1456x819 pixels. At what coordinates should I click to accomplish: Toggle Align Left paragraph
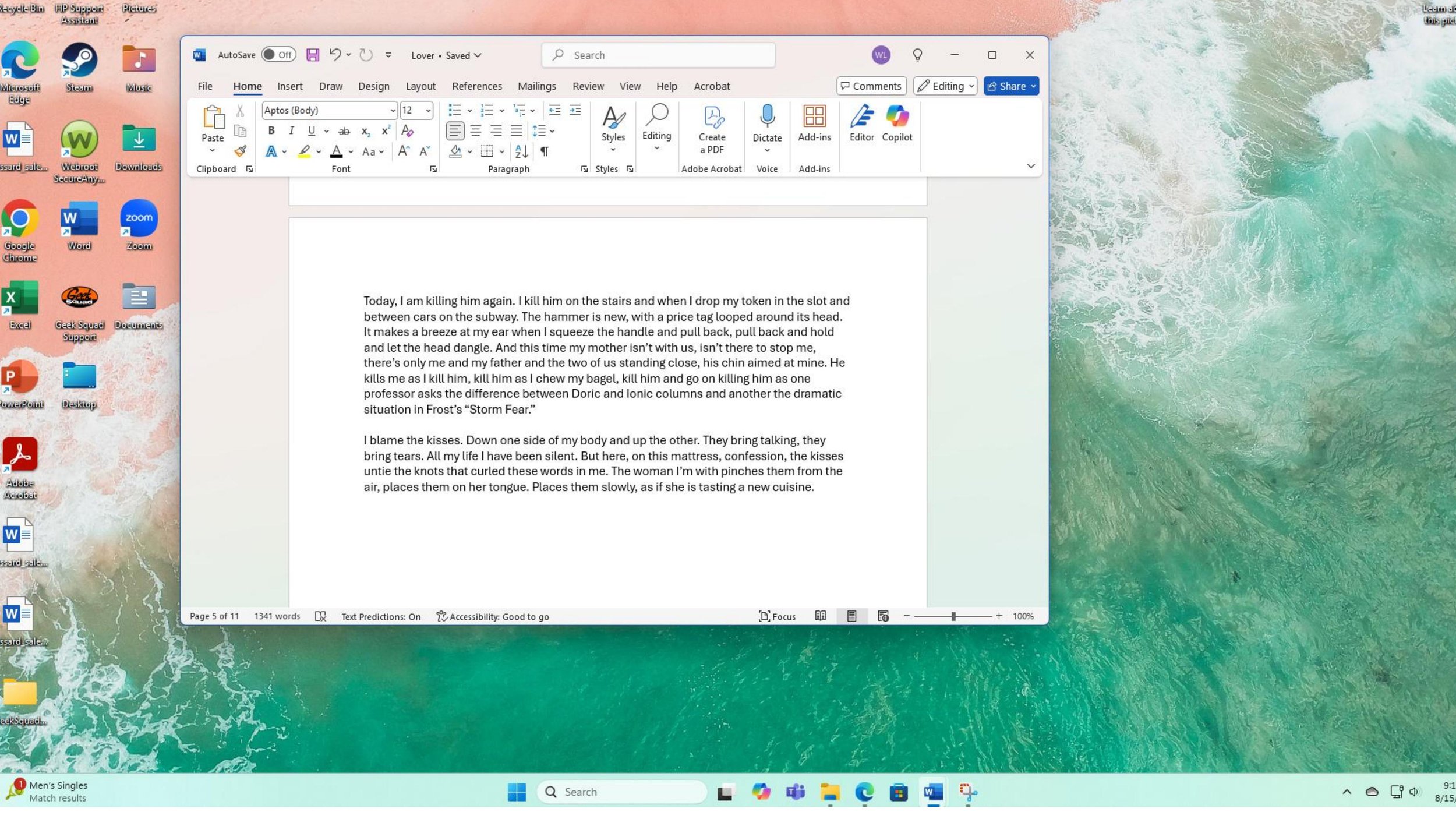(455, 131)
